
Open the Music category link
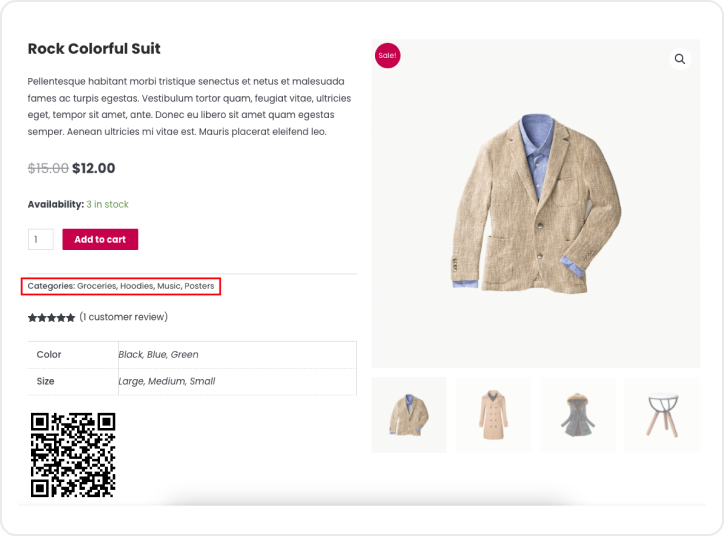(x=169, y=286)
